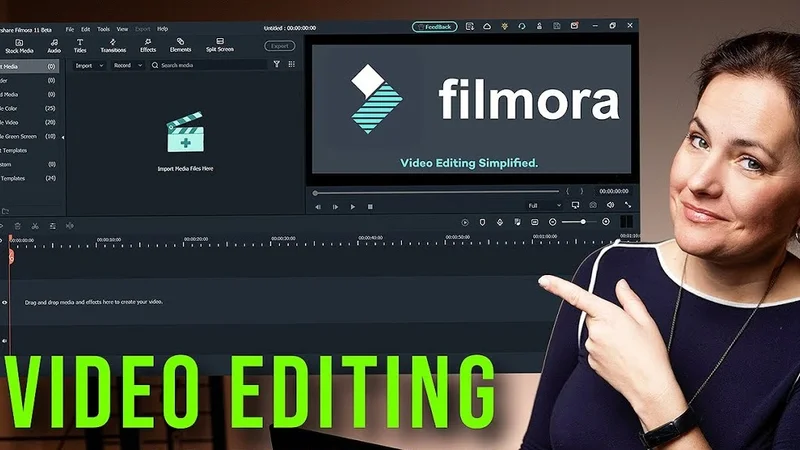
Task: Open the account profile icon
Action: click(539, 26)
